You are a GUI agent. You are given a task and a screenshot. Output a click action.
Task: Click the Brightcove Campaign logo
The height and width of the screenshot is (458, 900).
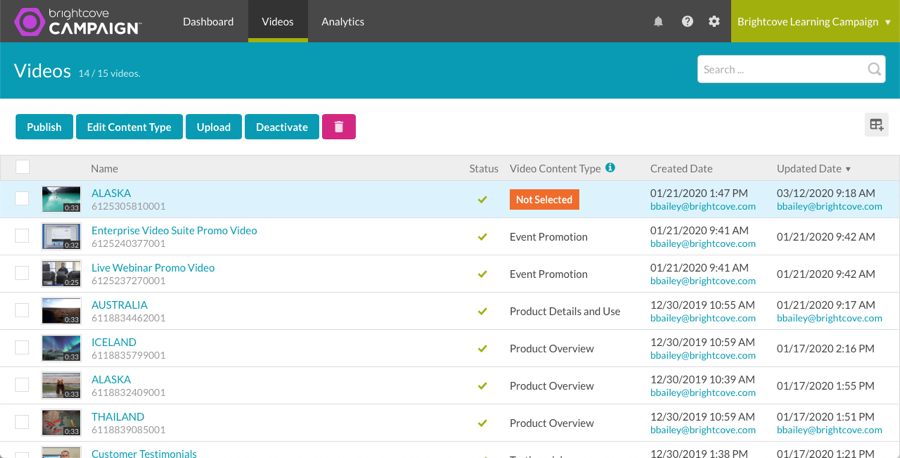point(77,22)
